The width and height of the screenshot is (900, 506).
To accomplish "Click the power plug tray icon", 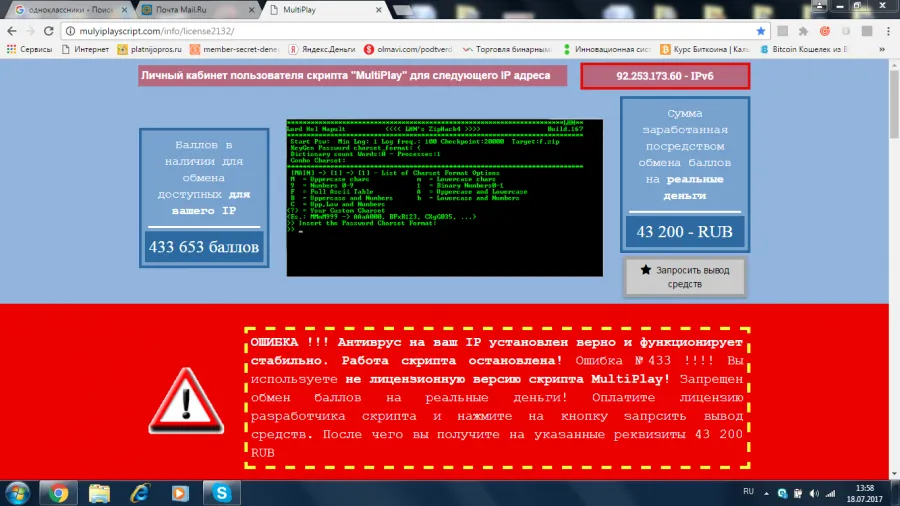I will click(x=798, y=493).
